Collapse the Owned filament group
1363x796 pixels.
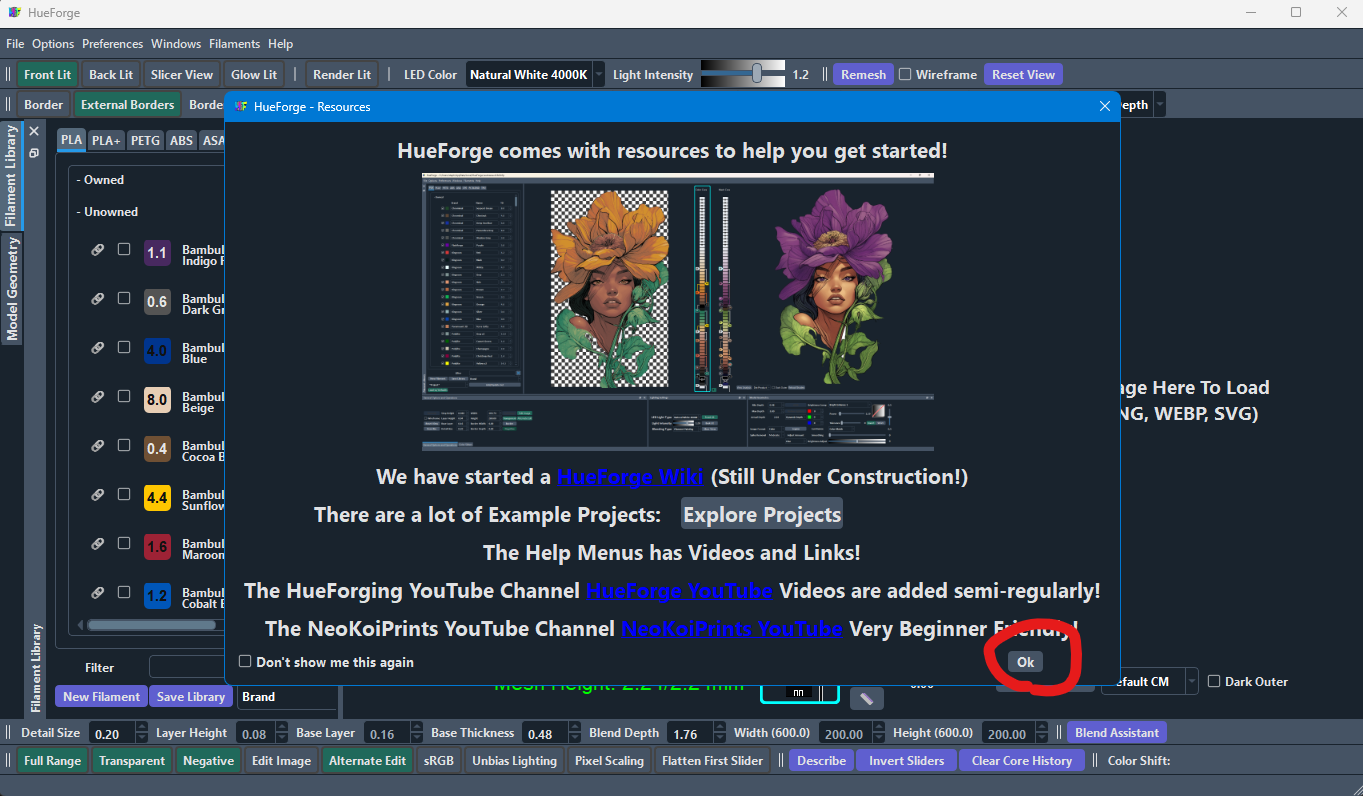pyautogui.click(x=100, y=180)
